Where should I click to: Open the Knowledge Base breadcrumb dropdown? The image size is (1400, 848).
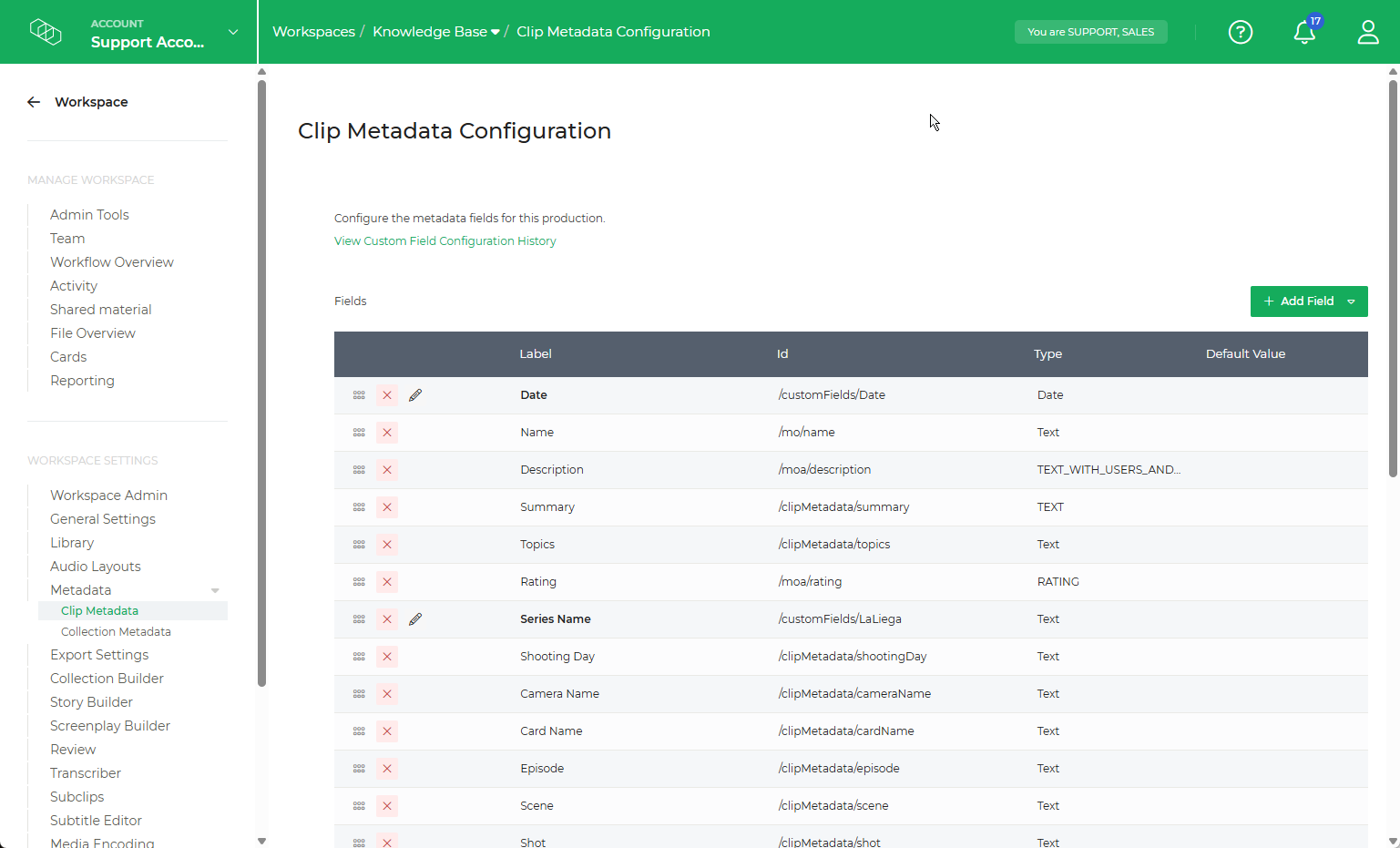[x=496, y=31]
